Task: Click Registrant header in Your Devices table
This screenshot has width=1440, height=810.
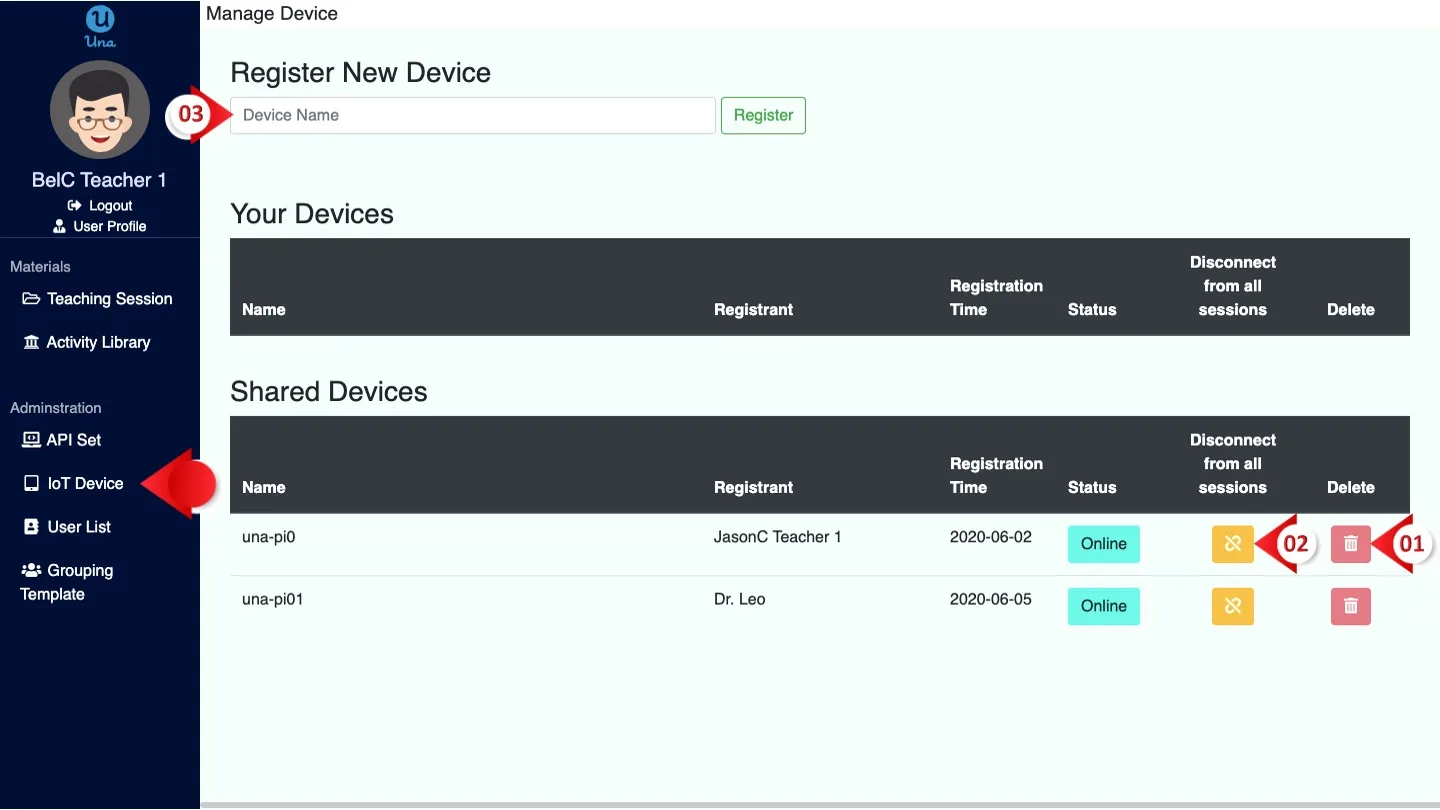Action: click(x=753, y=310)
